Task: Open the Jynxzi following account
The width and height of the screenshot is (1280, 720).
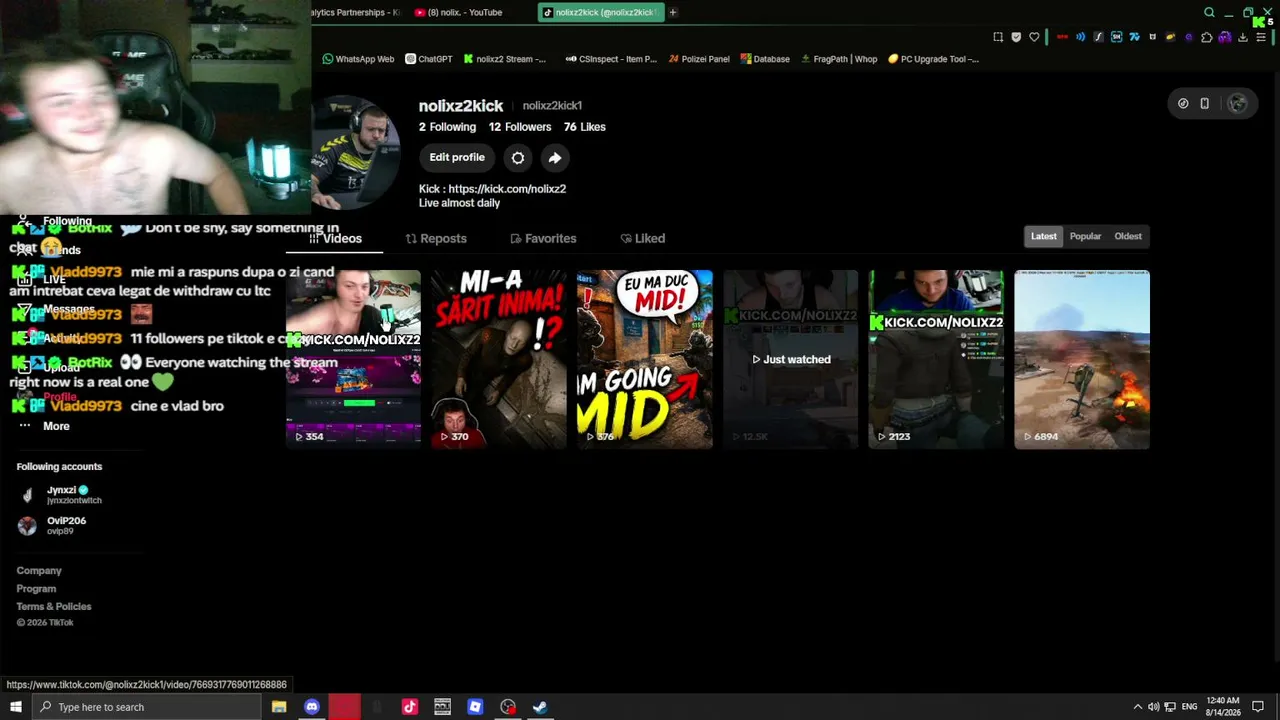Action: click(60, 494)
